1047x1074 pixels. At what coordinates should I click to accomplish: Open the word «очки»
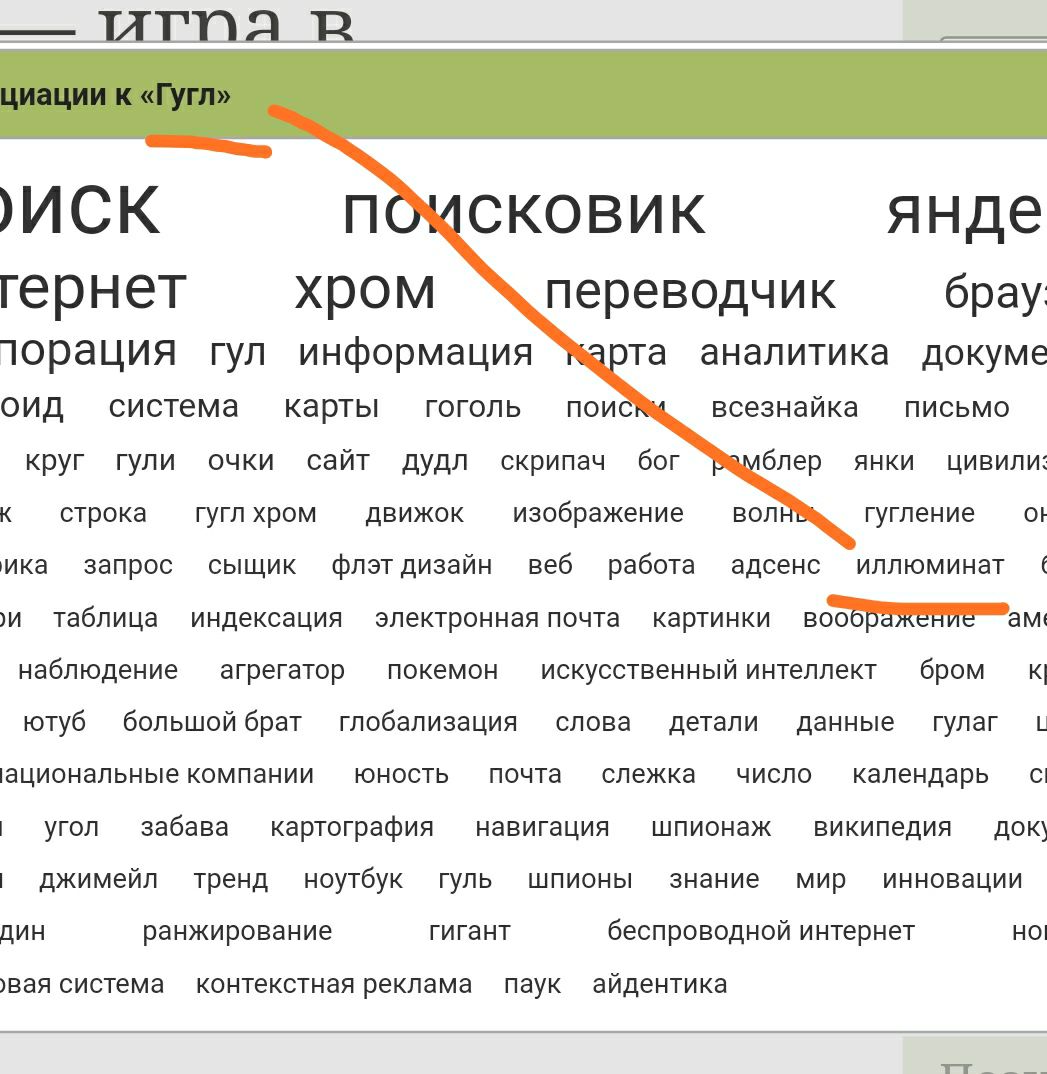pyautogui.click(x=241, y=461)
